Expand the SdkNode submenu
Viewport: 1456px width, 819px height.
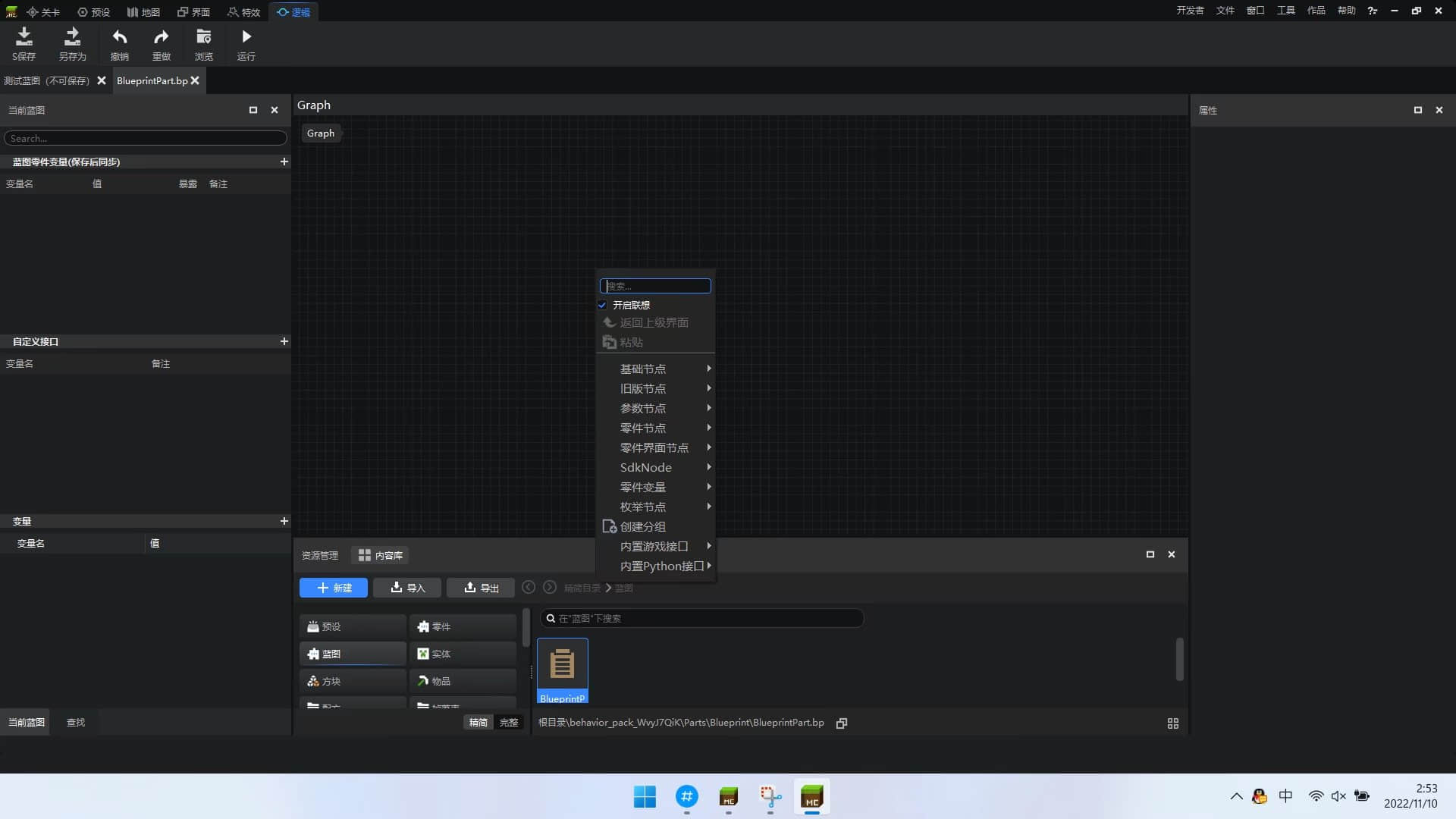click(656, 467)
